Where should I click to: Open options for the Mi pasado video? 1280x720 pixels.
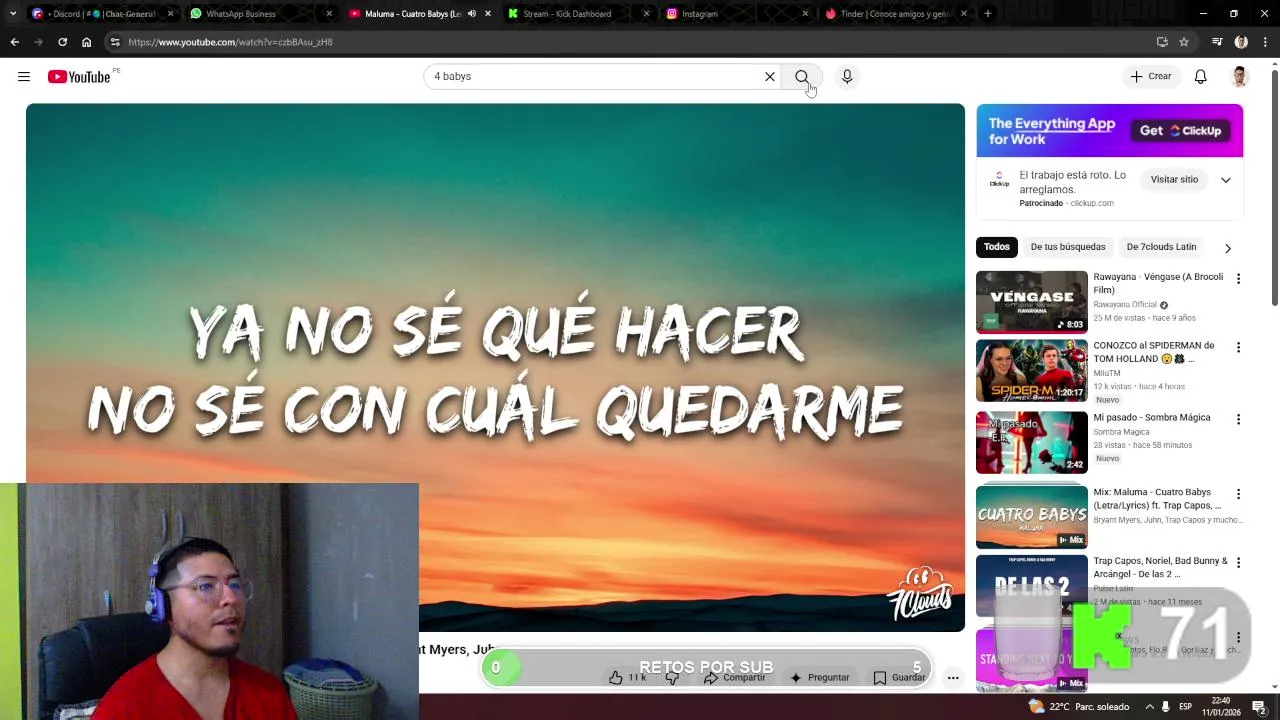point(1238,420)
